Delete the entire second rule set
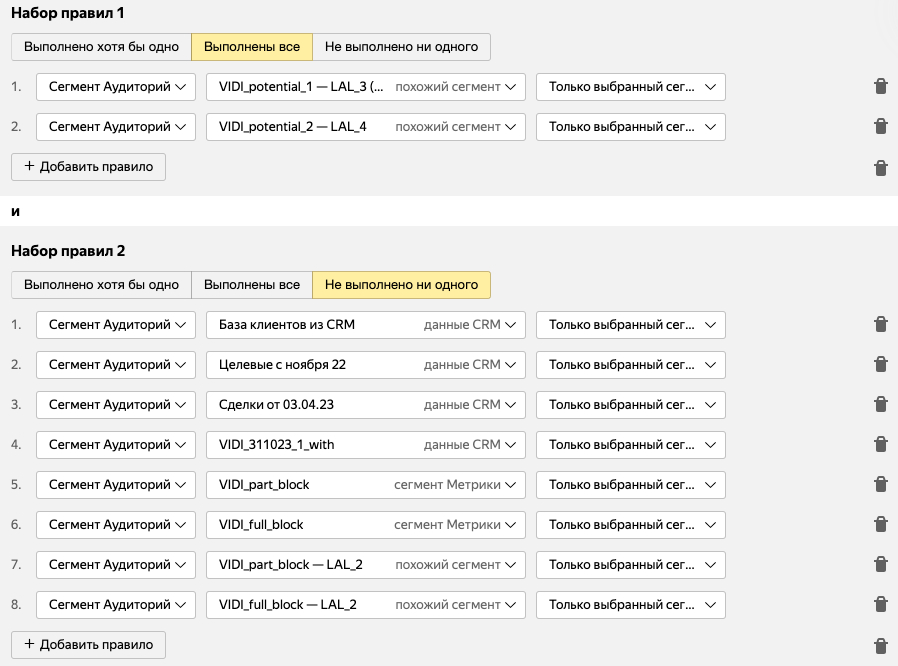898x666 pixels. [x=880, y=646]
